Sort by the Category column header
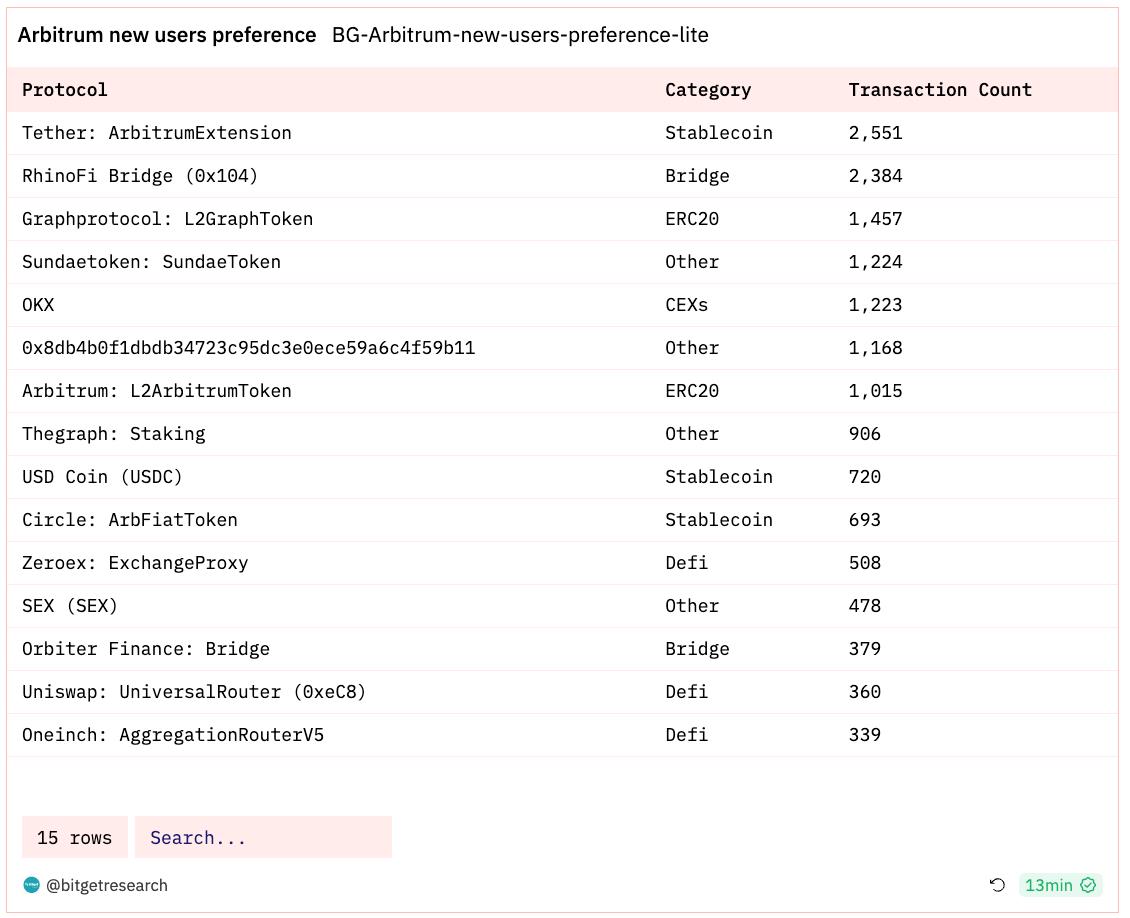This screenshot has width=1130, height=918. point(708,89)
